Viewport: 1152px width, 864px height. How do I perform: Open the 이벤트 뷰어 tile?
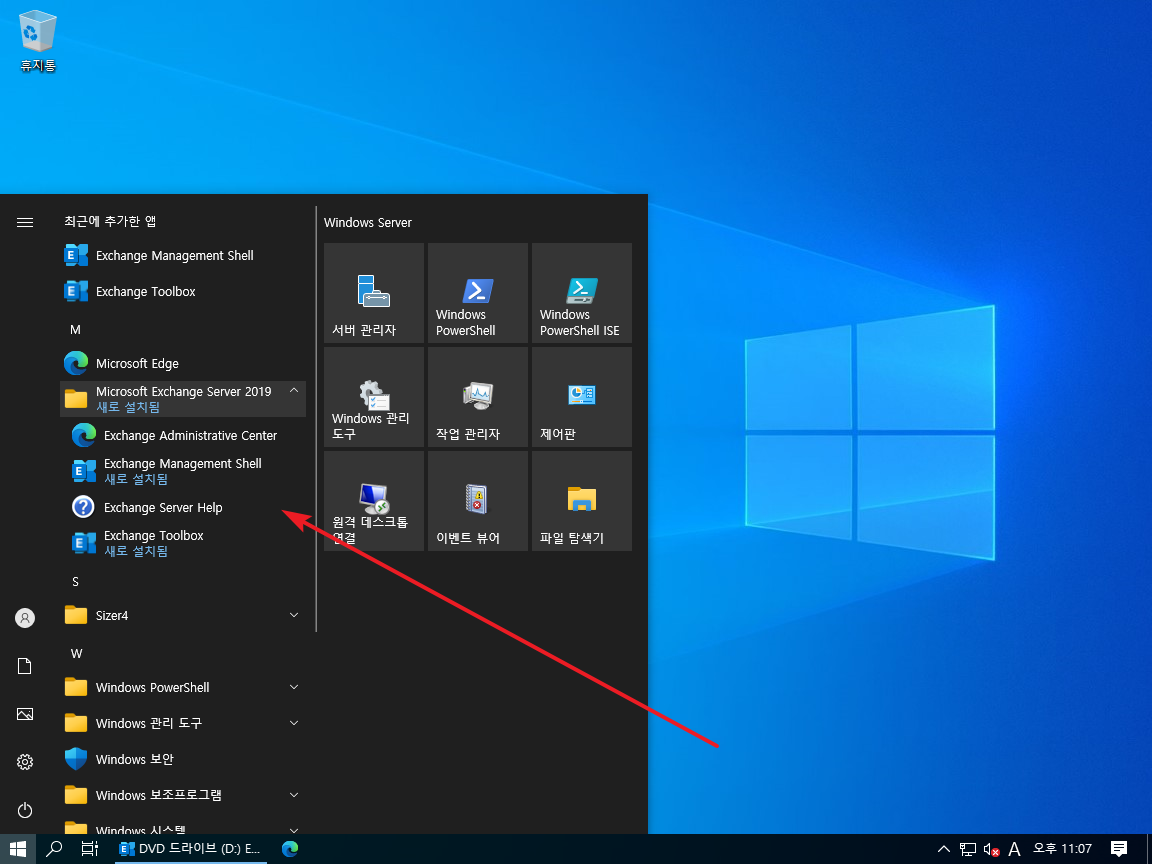tap(478, 501)
